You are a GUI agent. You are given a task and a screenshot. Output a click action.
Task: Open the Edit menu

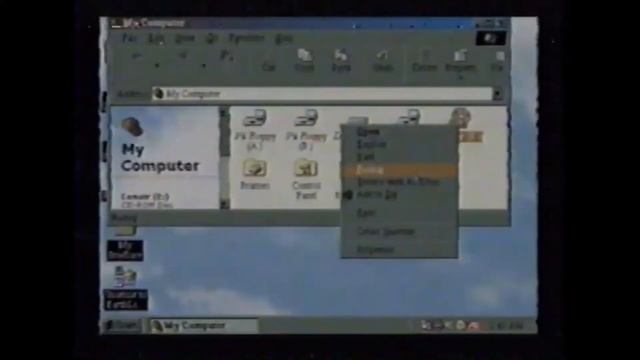pyautogui.click(x=156, y=39)
